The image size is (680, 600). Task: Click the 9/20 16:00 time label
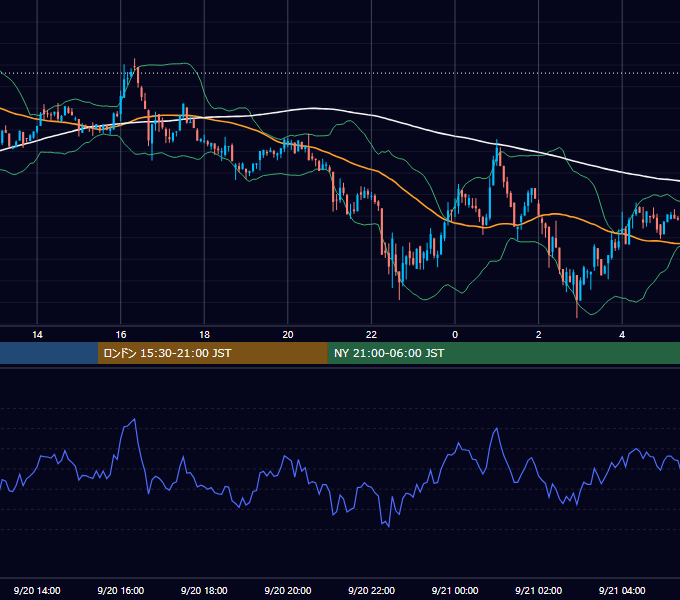(x=121, y=590)
